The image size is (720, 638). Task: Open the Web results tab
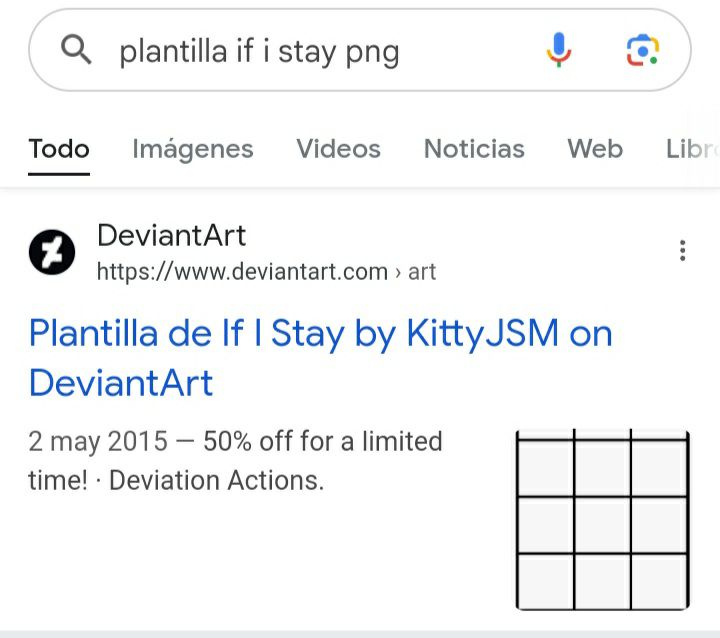coord(595,149)
